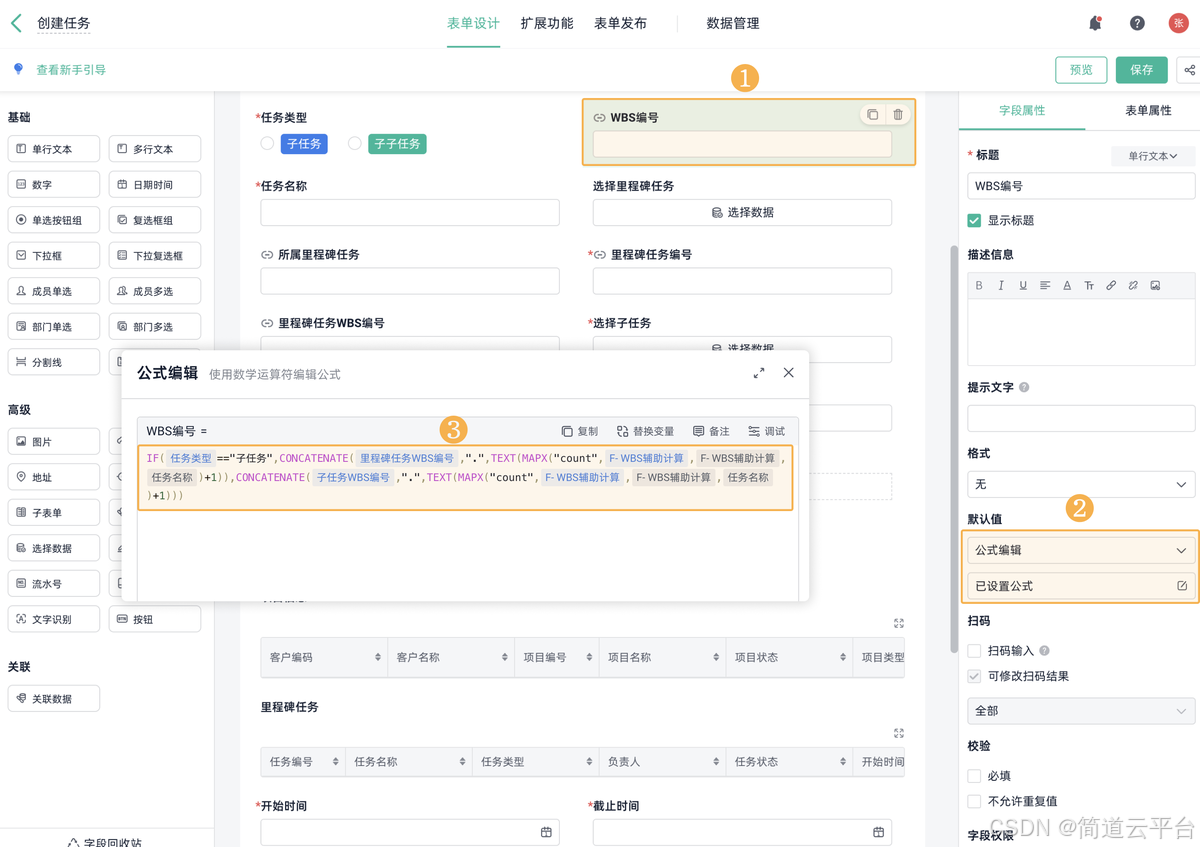The width and height of the screenshot is (1200, 847).
Task: Click the 保存 button
Action: point(1142,70)
